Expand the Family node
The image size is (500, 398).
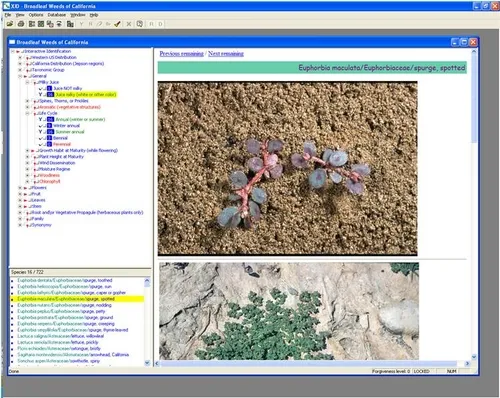coord(20,219)
